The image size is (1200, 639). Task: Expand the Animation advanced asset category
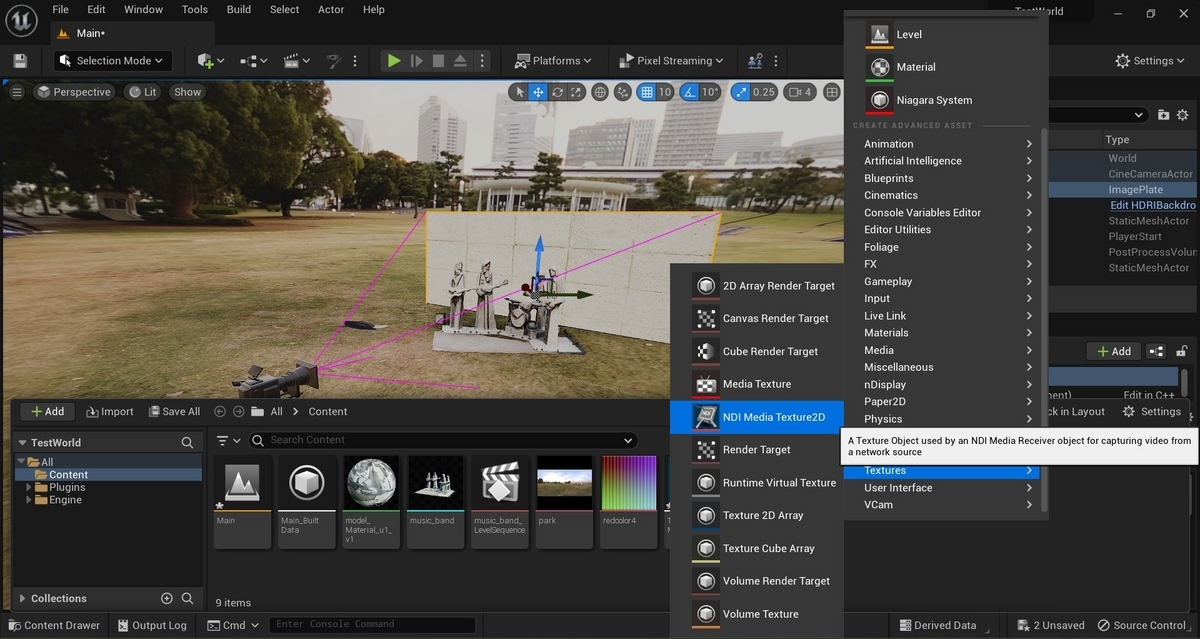[x=946, y=144]
